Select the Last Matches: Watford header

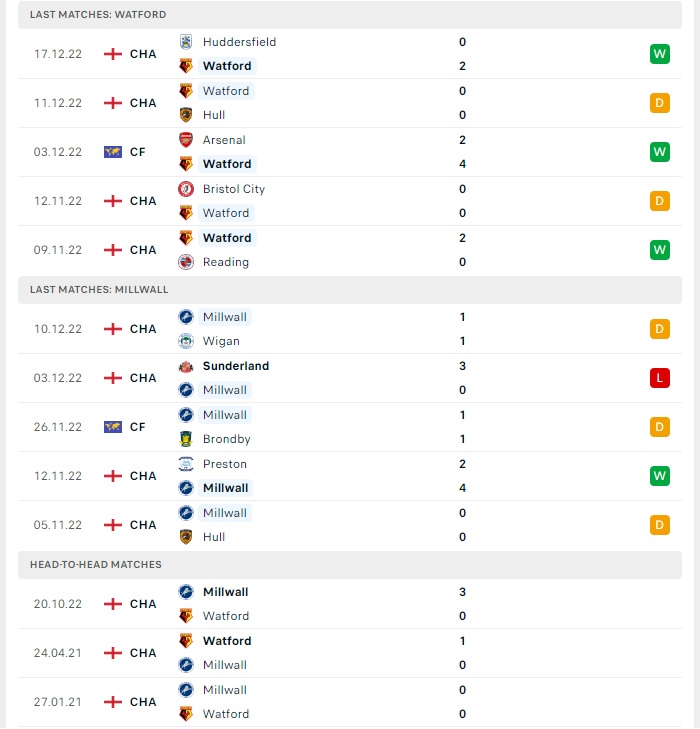pos(350,14)
